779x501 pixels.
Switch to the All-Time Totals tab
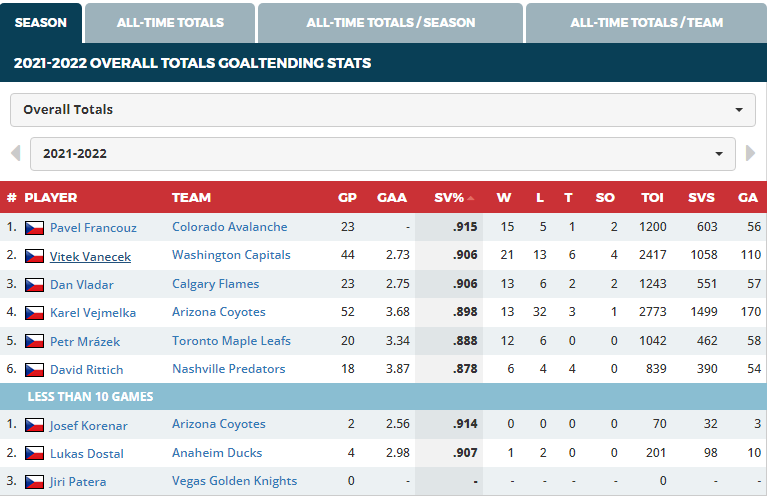click(x=170, y=22)
